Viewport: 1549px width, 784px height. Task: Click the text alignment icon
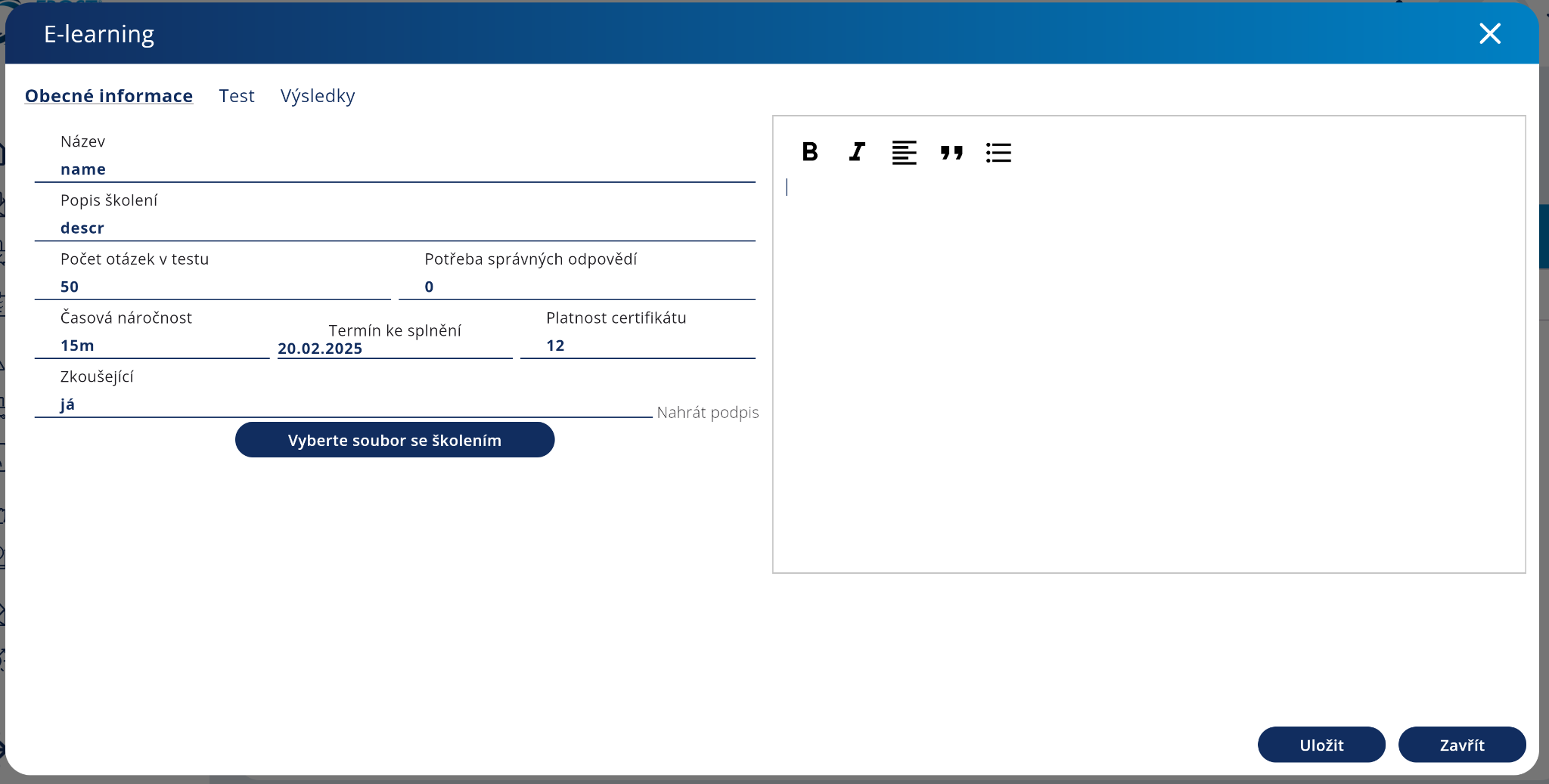click(904, 152)
